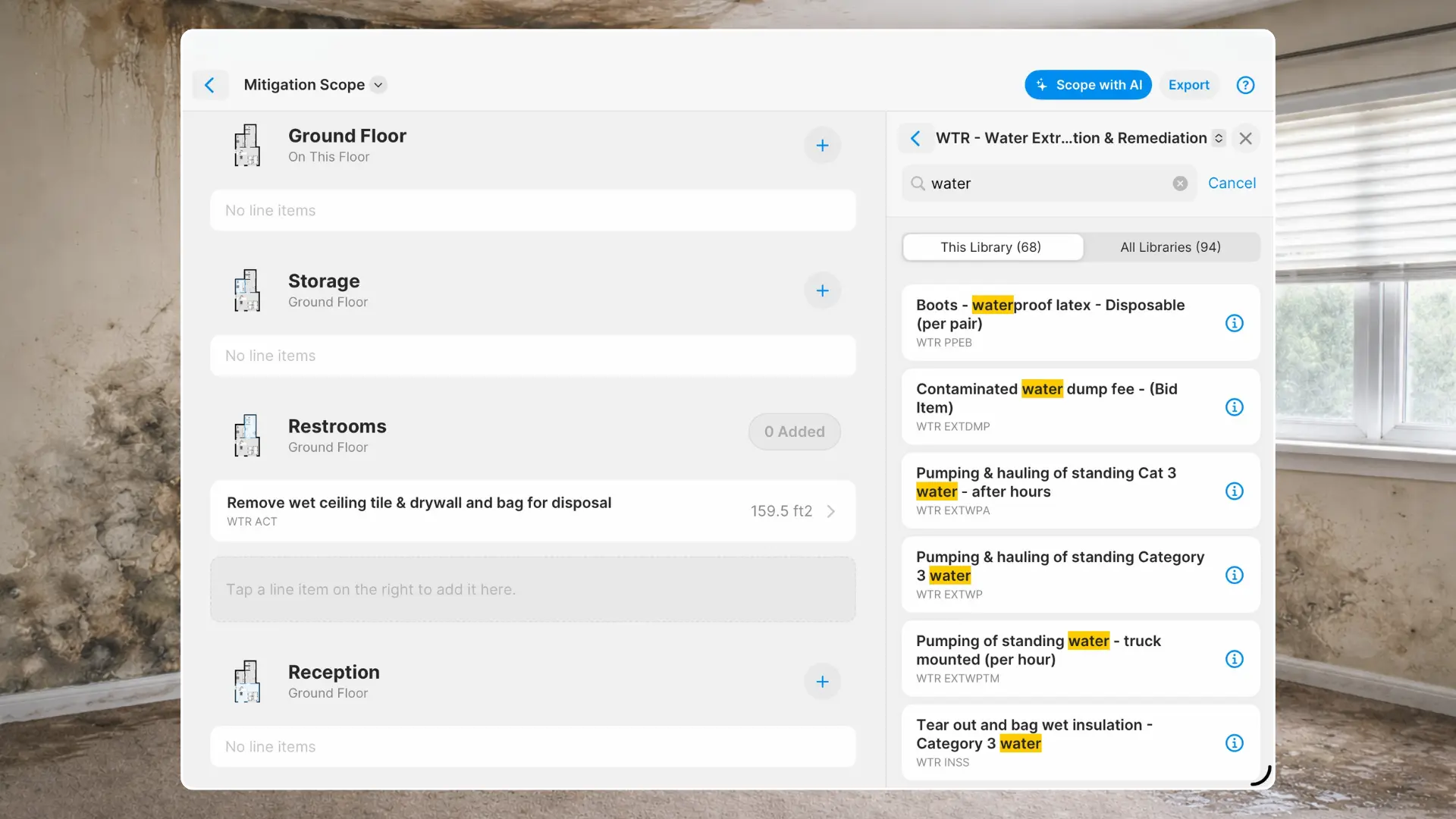The height and width of the screenshot is (819, 1456).
Task: Click the Export button
Action: 1188,85
